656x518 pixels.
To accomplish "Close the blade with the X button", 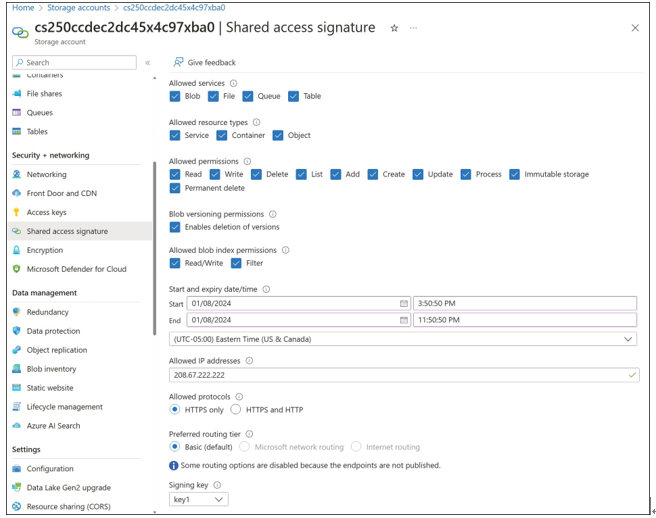I will [x=635, y=28].
